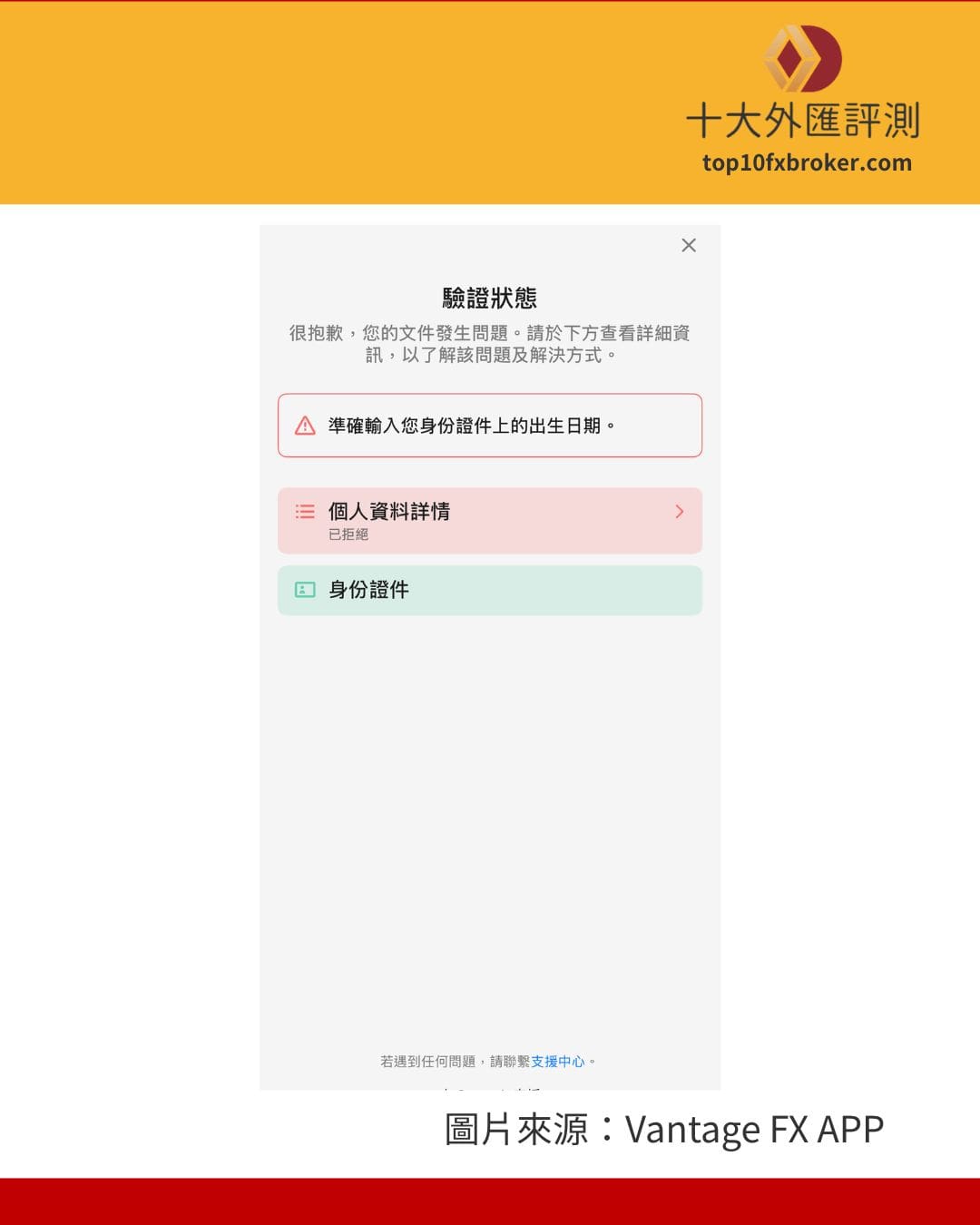
Task: Click the ID card icon beside 身份證件
Action: tap(305, 590)
